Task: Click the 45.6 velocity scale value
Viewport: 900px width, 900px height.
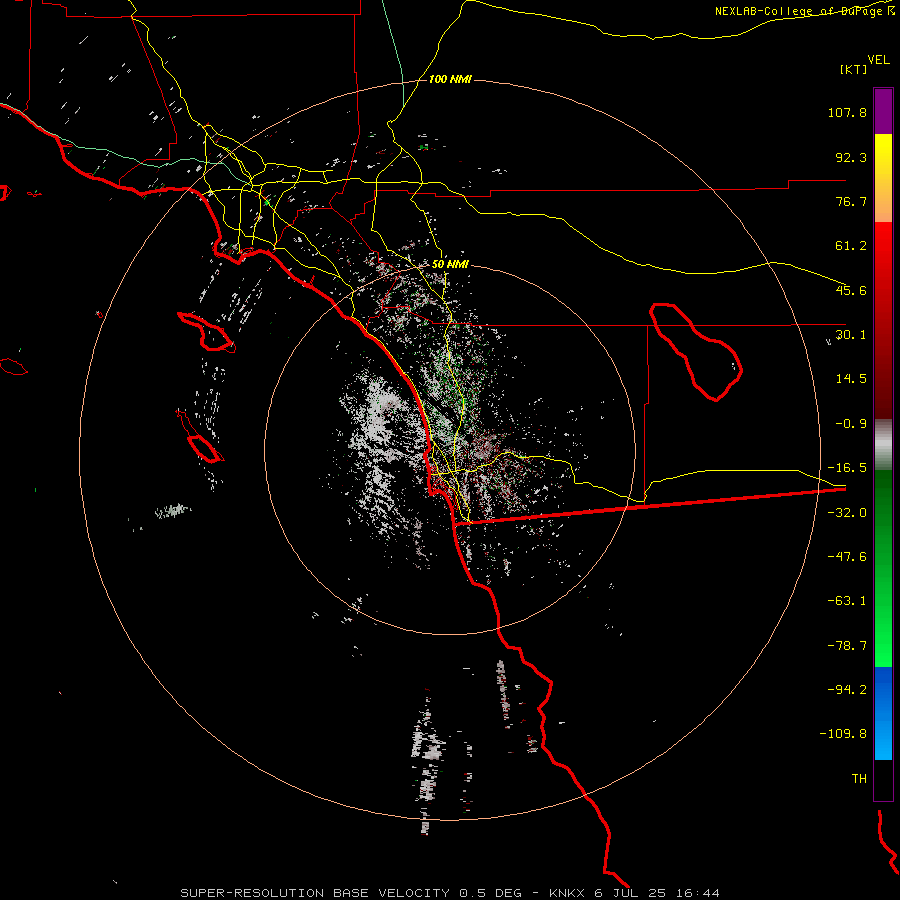Action: click(851, 290)
